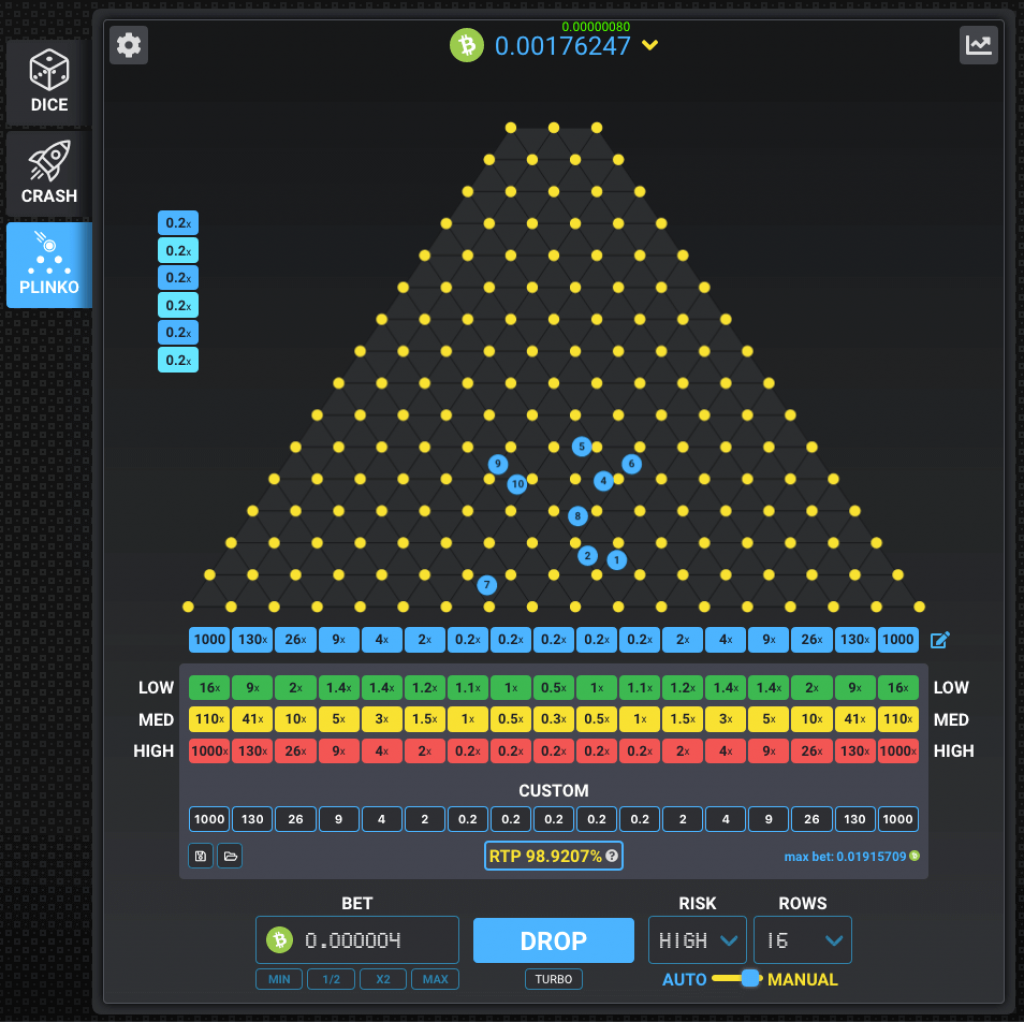The height and width of the screenshot is (1022, 1024).
Task: Save the custom multiplier preset
Action: pyautogui.click(x=200, y=856)
